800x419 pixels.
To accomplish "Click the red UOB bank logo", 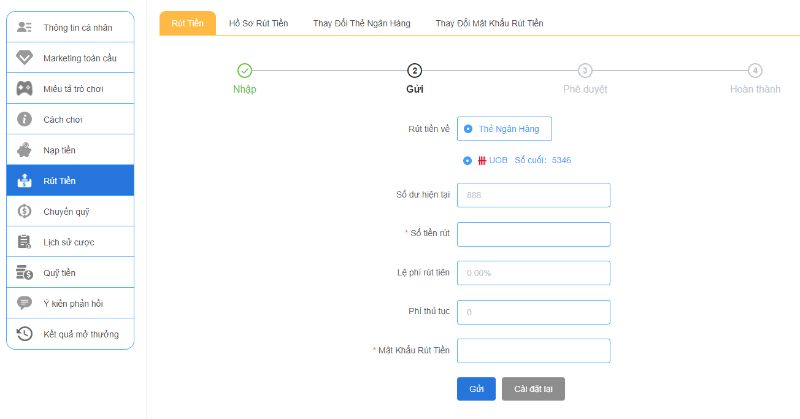I will pyautogui.click(x=482, y=160).
